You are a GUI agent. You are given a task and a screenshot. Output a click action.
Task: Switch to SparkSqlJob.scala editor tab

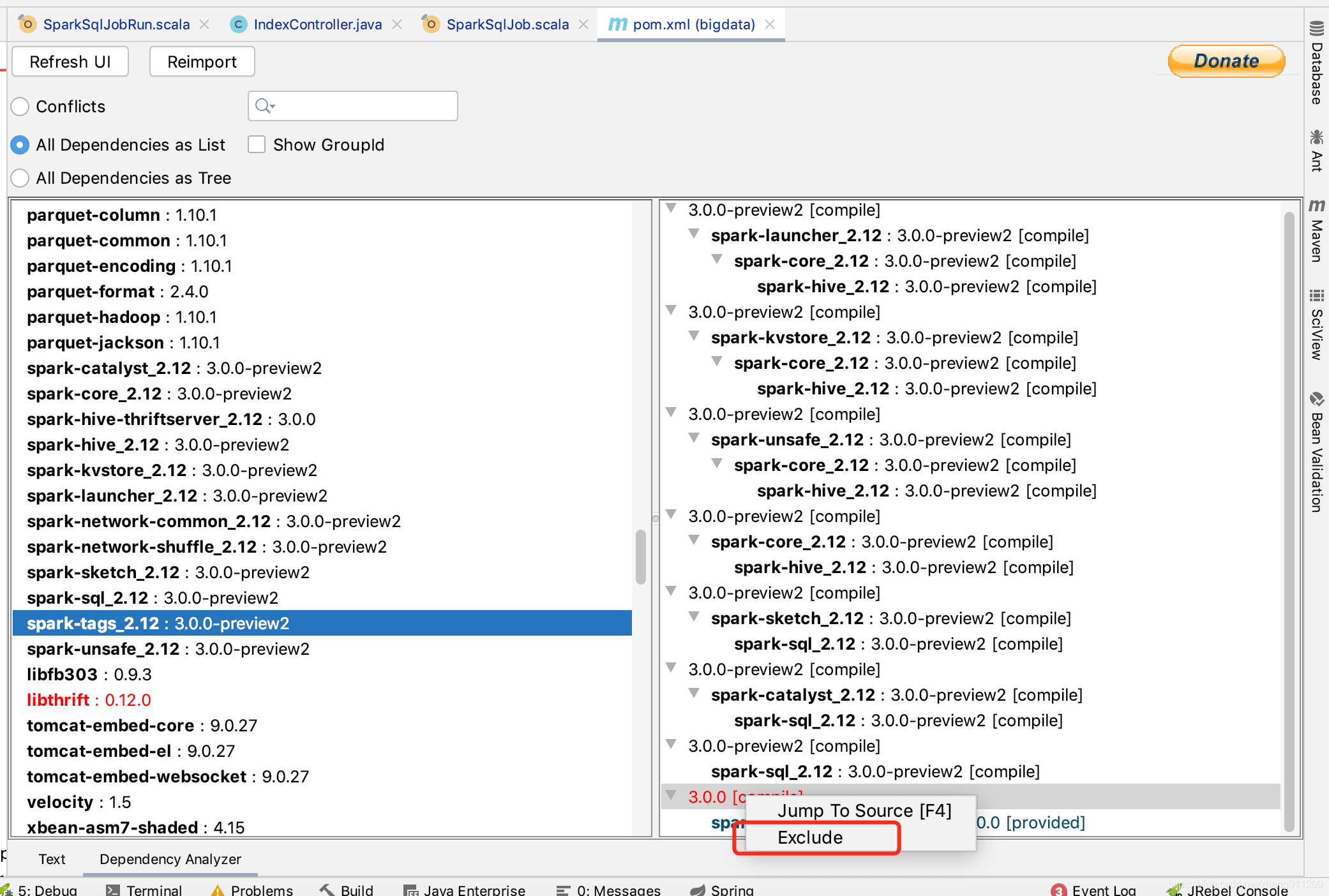point(507,24)
